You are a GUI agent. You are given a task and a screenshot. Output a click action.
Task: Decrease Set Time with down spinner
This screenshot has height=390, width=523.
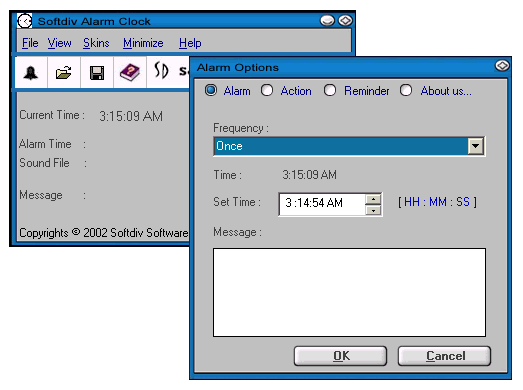373,210
